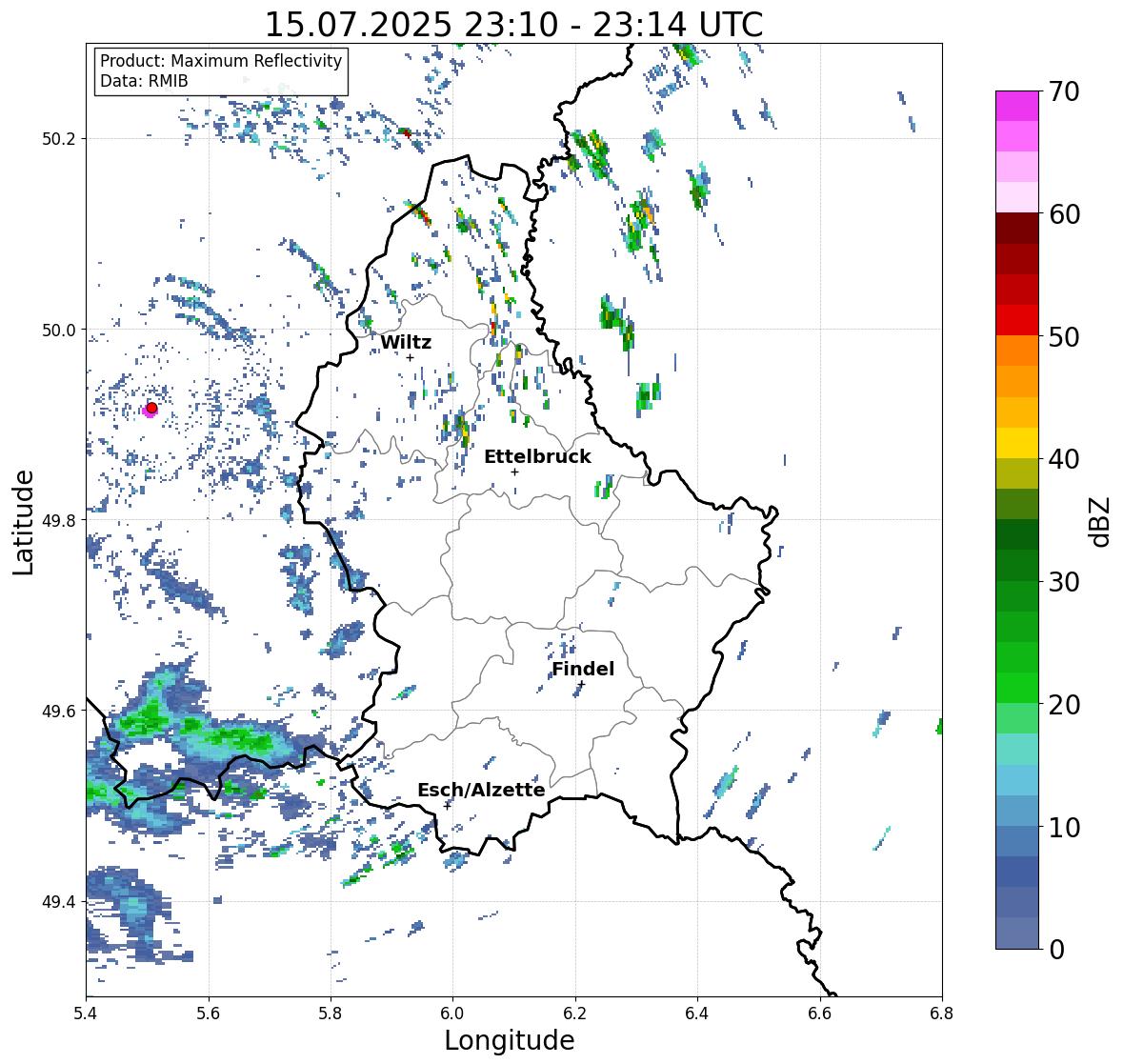
Task: Click the red radar location dot
Action: click(151, 408)
